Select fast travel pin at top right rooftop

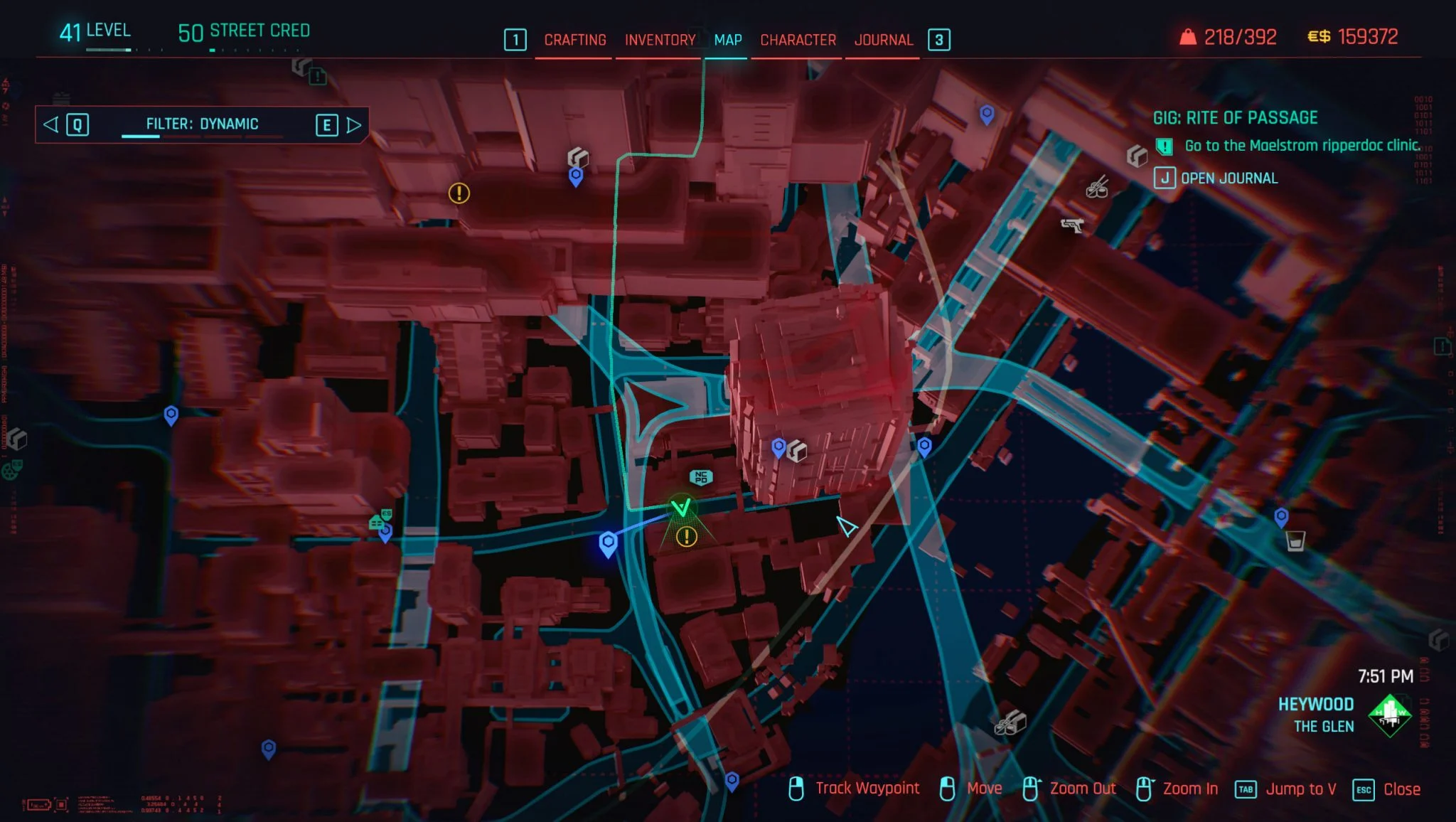point(987,114)
